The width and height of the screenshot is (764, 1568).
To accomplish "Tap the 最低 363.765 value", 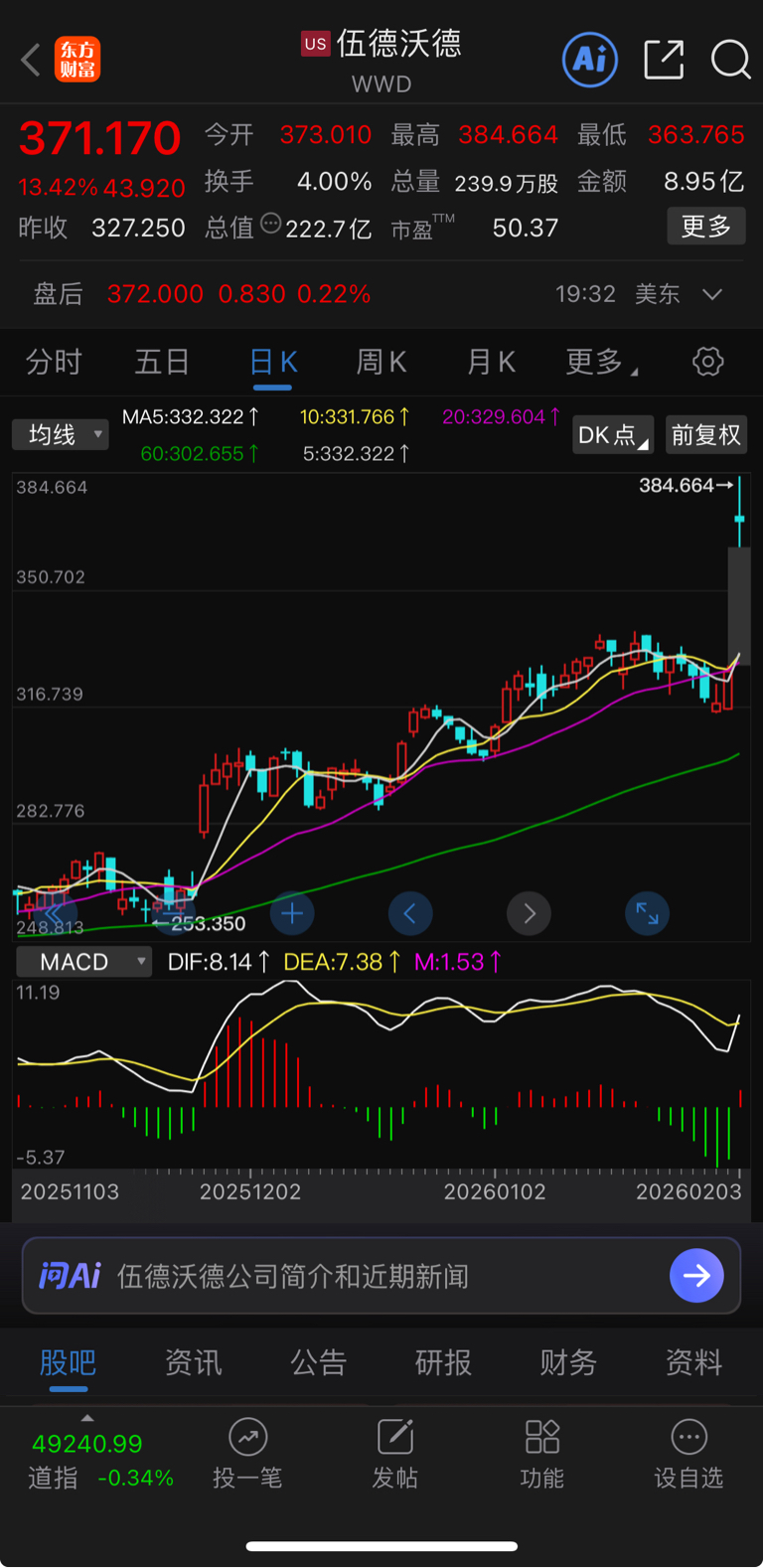I will click(696, 134).
